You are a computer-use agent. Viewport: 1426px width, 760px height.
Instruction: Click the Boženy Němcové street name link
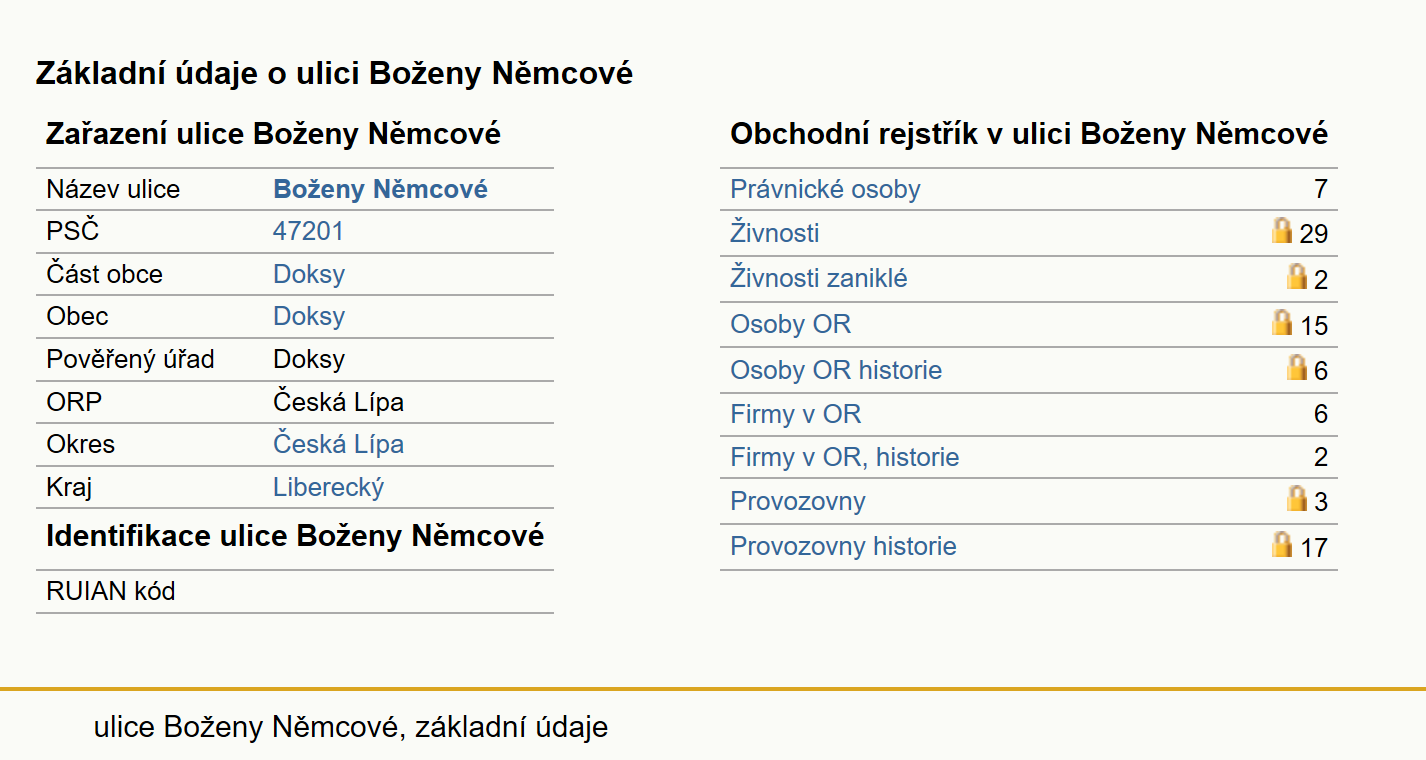pos(381,189)
